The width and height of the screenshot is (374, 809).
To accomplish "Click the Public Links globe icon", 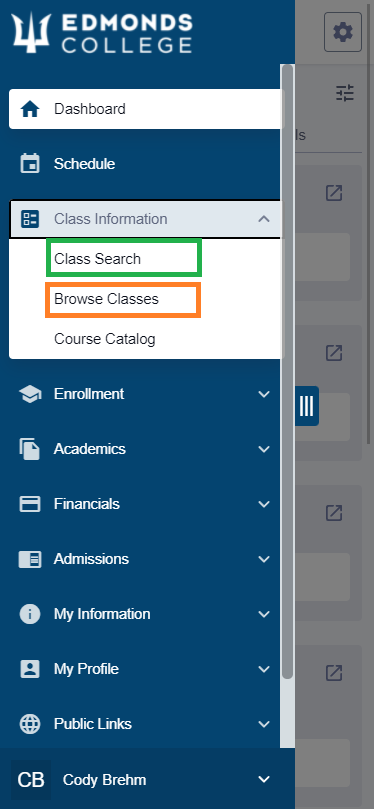I will click(x=30, y=724).
